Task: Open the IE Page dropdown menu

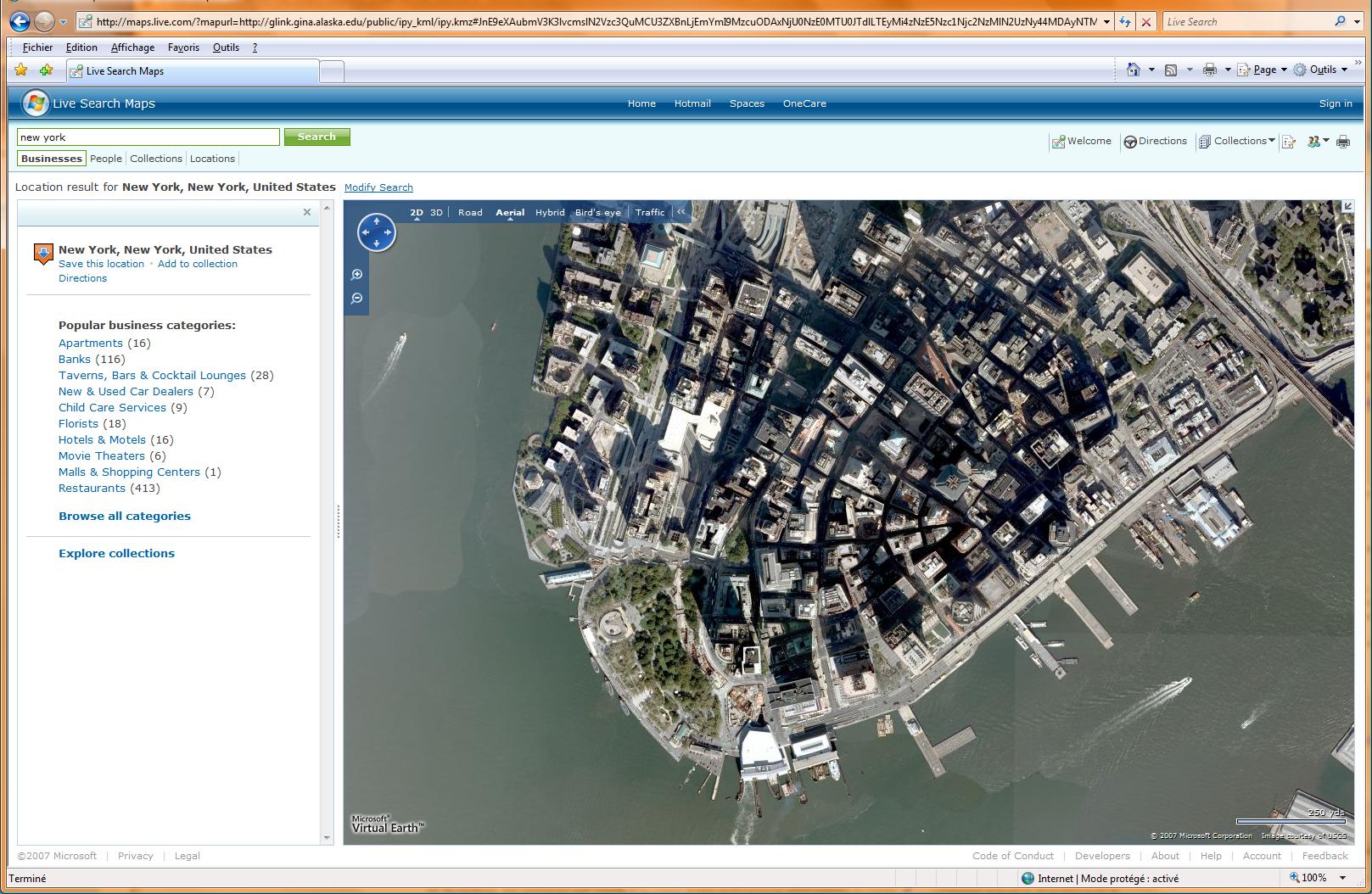Action: [x=1263, y=70]
